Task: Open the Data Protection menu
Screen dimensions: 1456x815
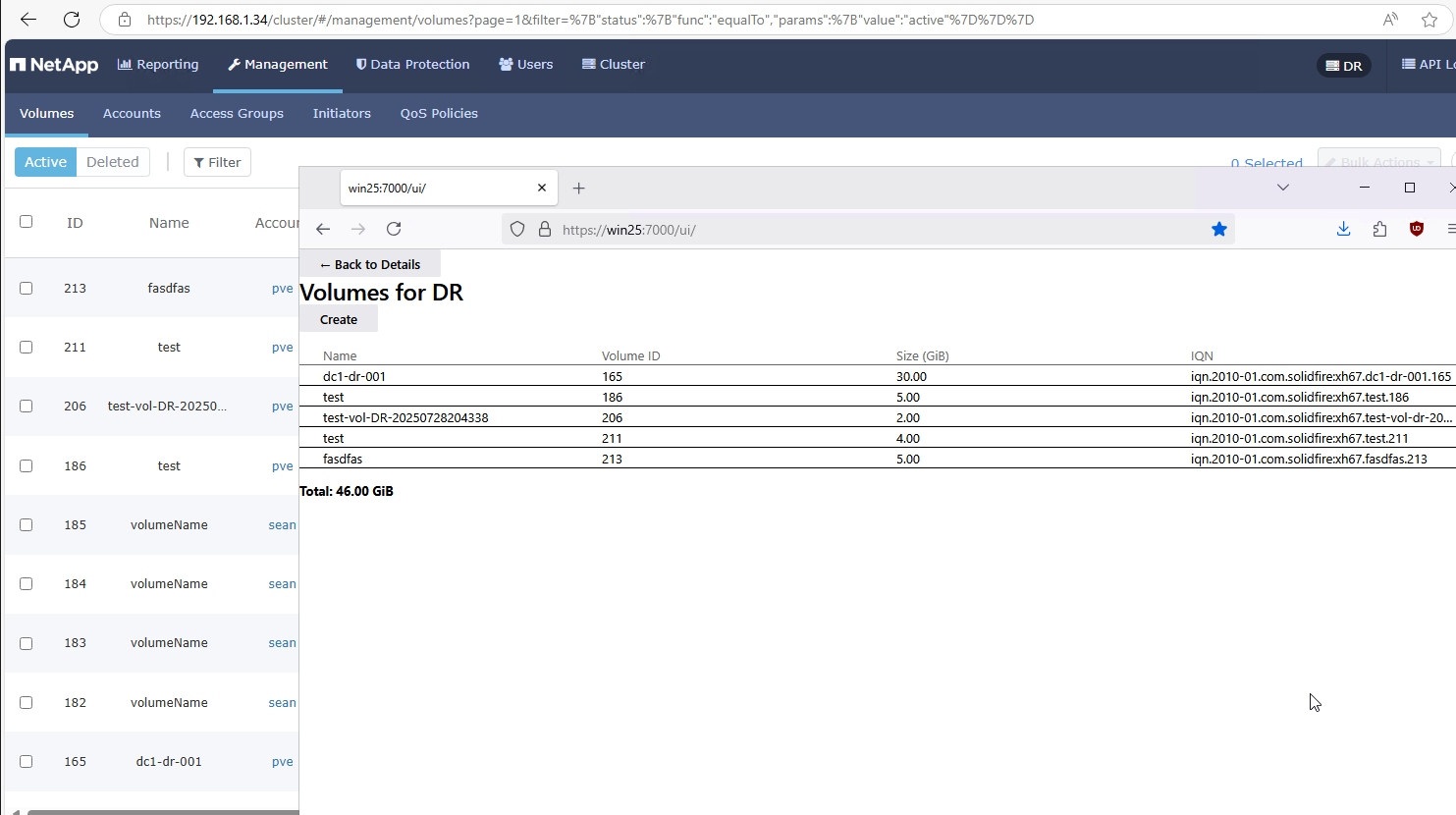Action: pyautogui.click(x=412, y=65)
